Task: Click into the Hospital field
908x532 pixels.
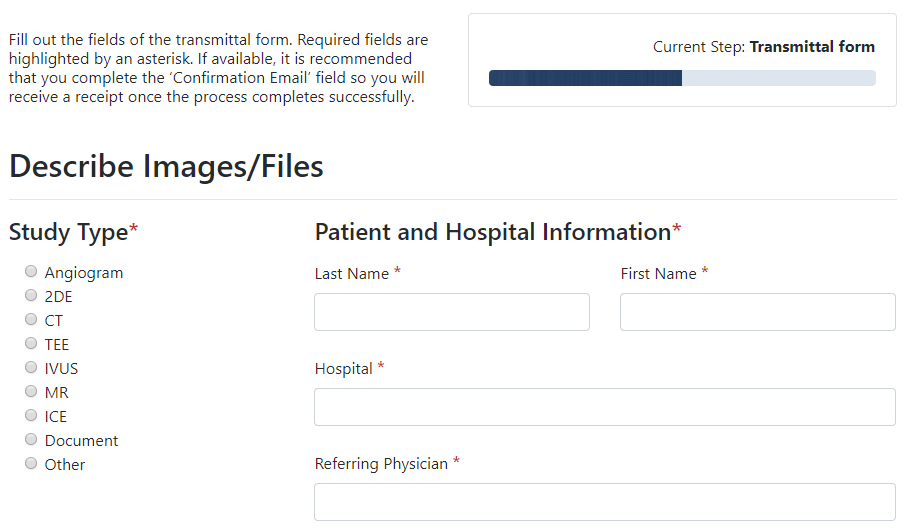Action: point(604,407)
